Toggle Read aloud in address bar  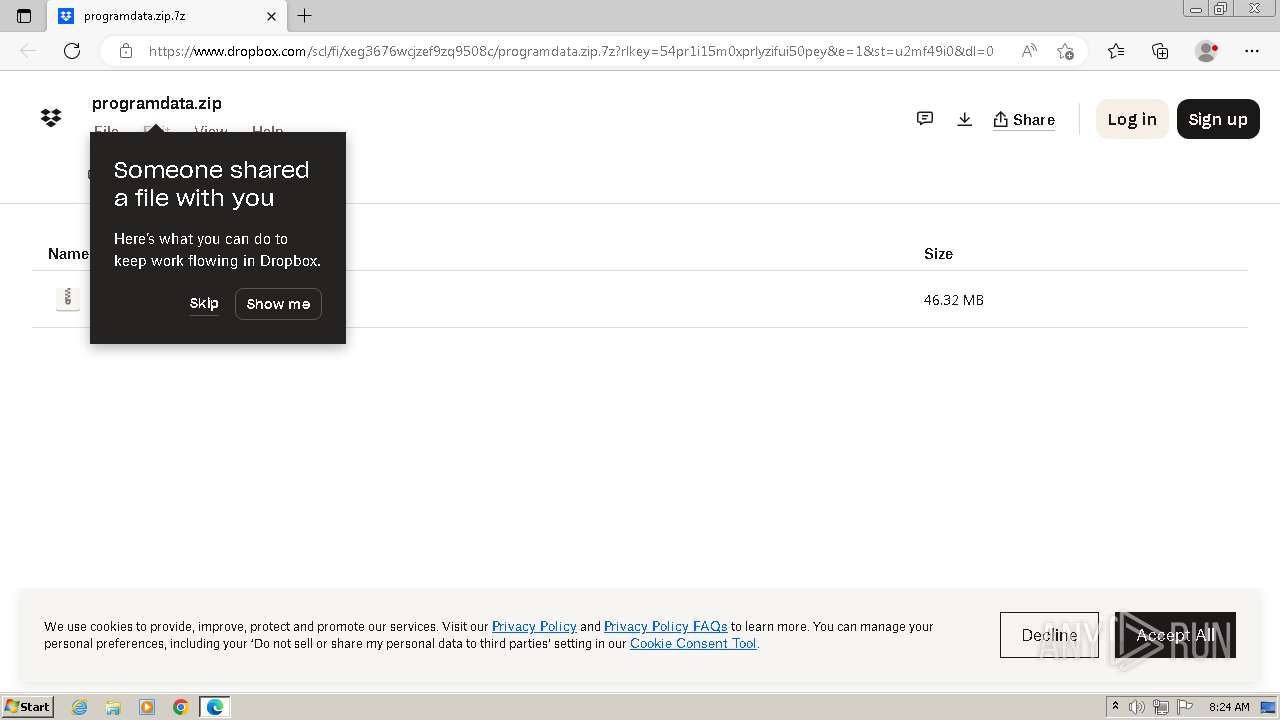(1029, 51)
